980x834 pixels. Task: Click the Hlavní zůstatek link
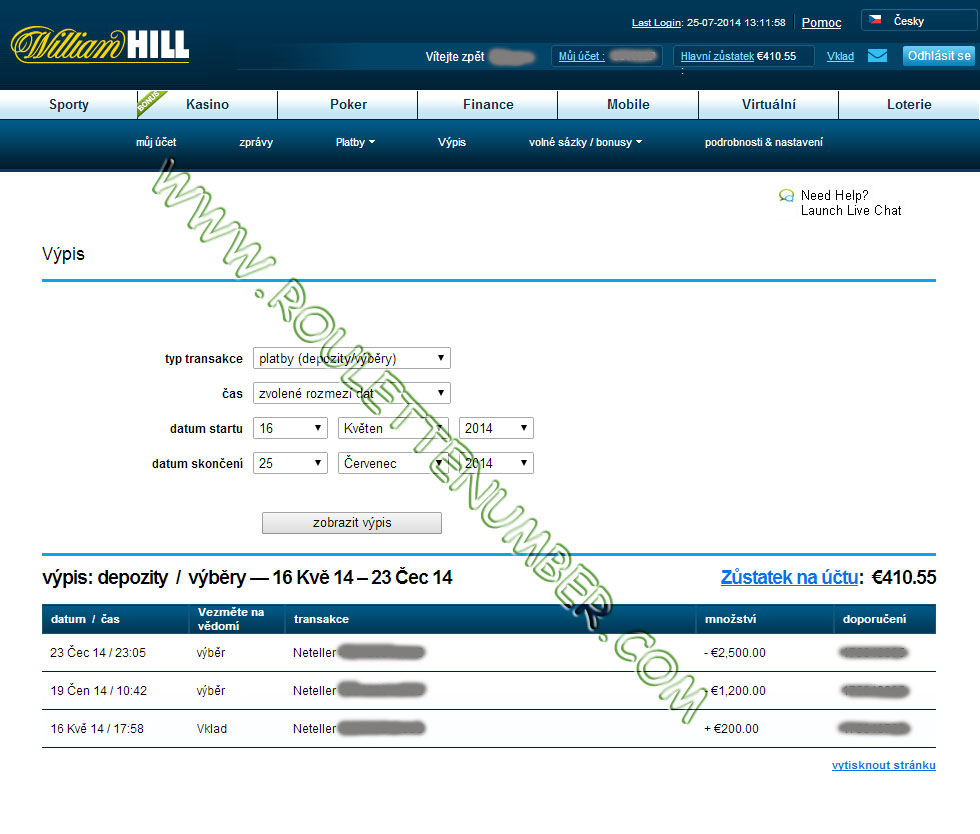pyautogui.click(x=717, y=56)
